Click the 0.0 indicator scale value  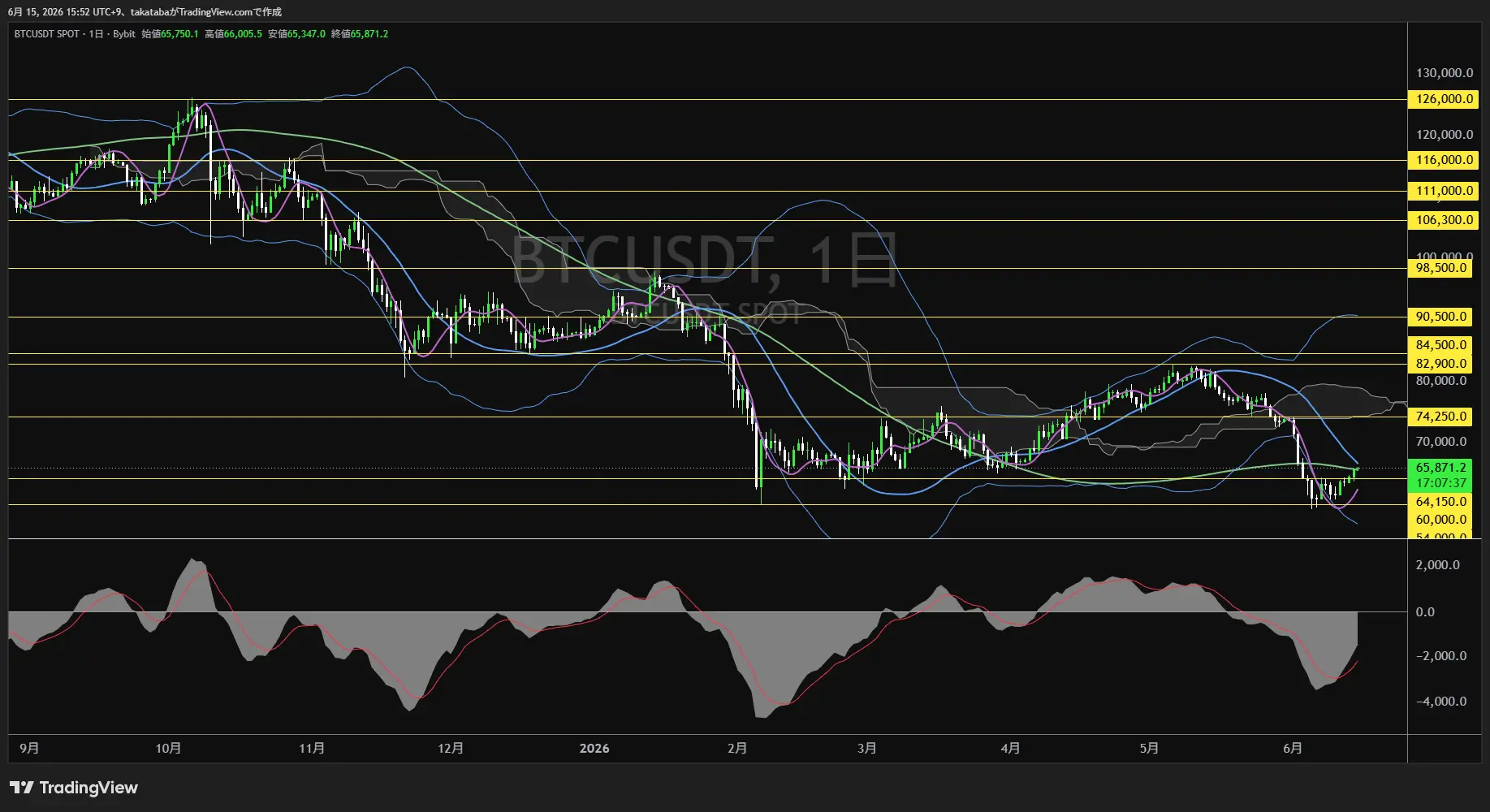click(x=1425, y=612)
